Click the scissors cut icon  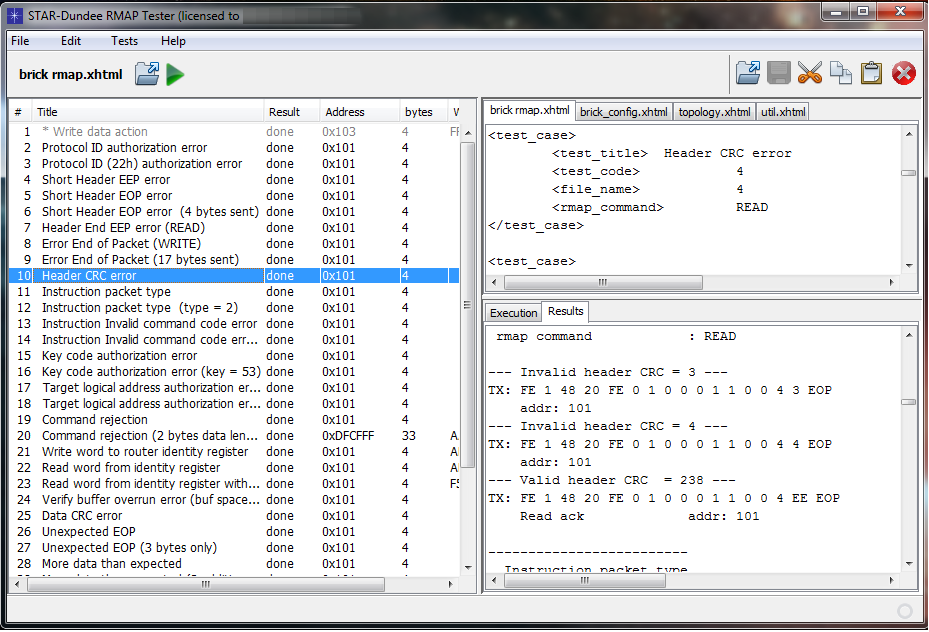click(810, 73)
